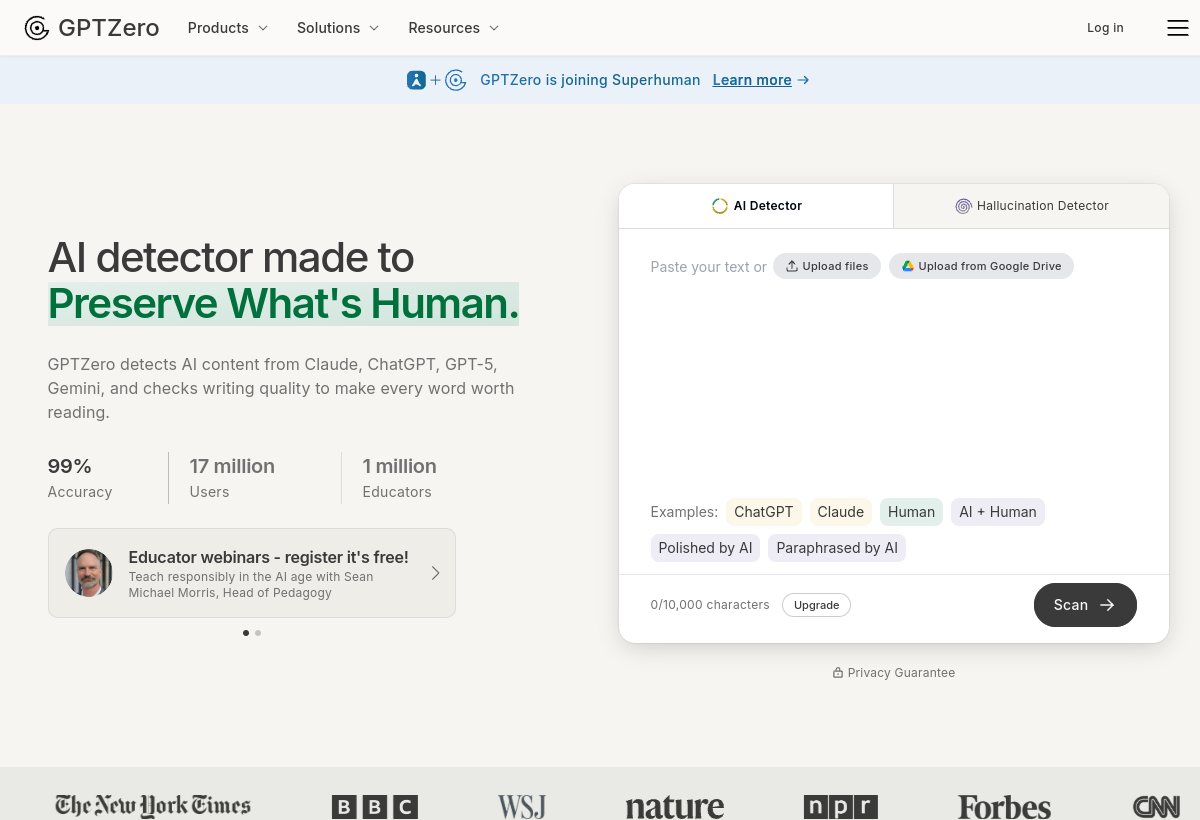Viewport: 1200px width, 820px height.
Task: Click the Privacy Guarantee lock icon
Action: (838, 673)
